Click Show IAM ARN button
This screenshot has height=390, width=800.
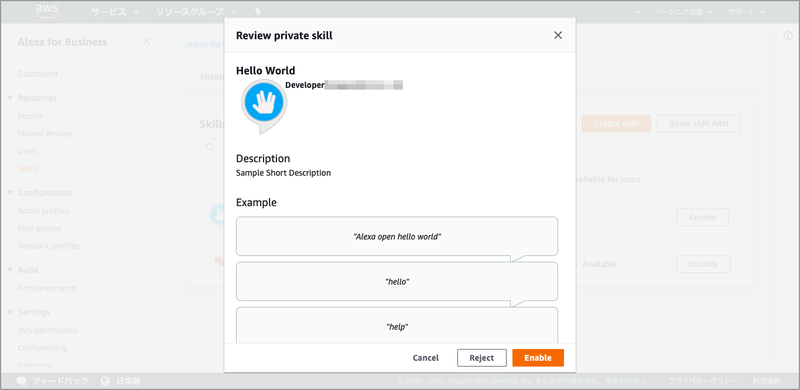click(698, 124)
